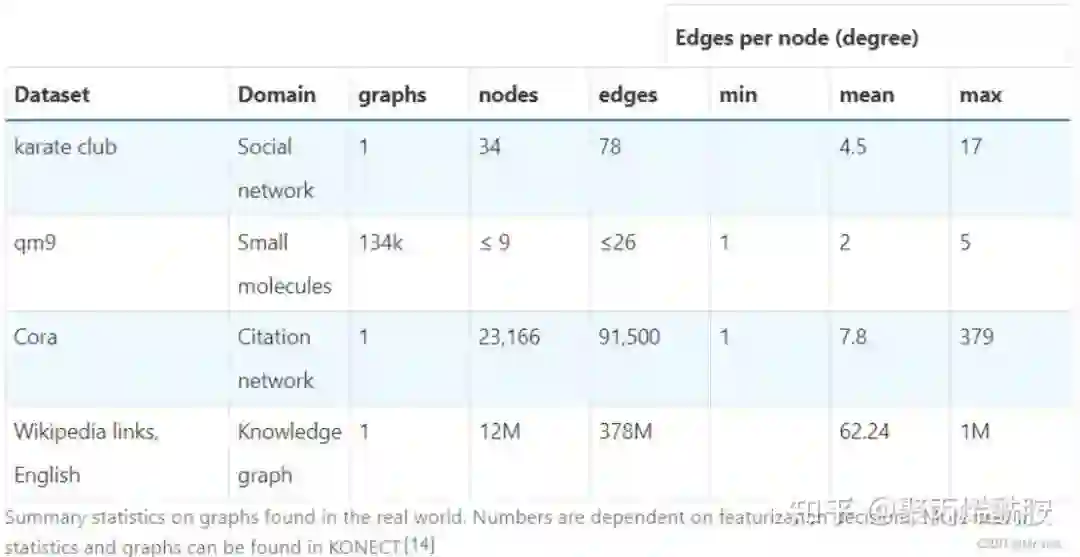Click the mean column header

tap(866, 95)
